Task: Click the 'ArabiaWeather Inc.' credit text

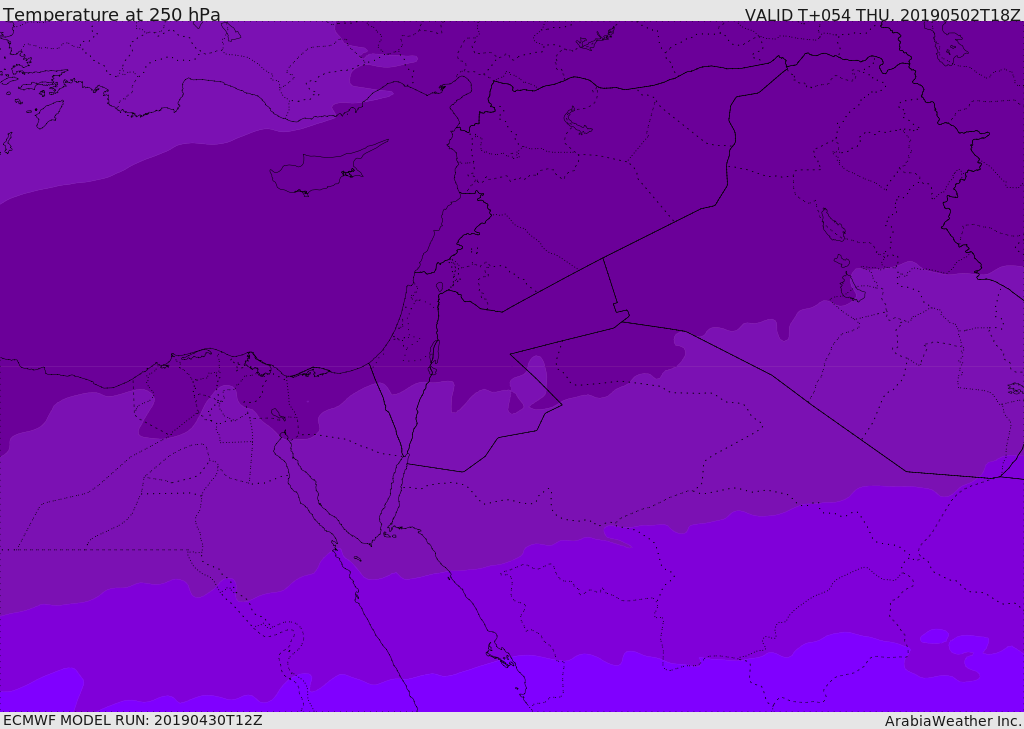Action: click(953, 721)
